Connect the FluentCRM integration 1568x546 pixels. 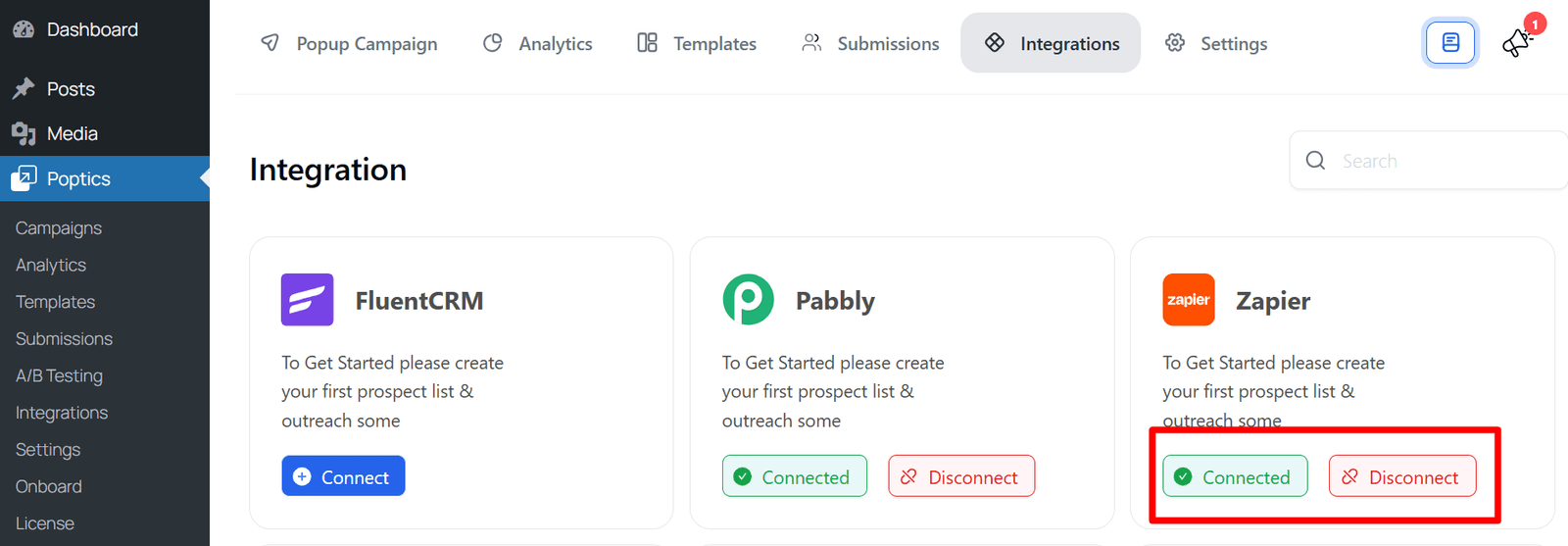[343, 476]
